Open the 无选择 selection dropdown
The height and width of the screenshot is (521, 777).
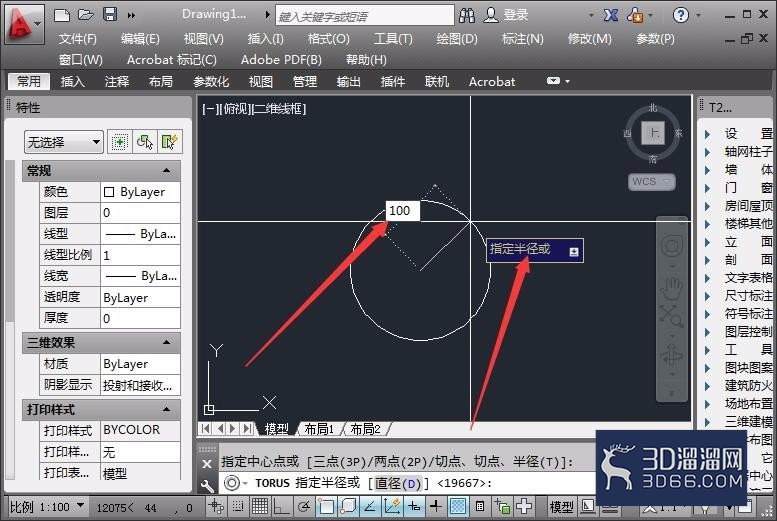[63, 142]
